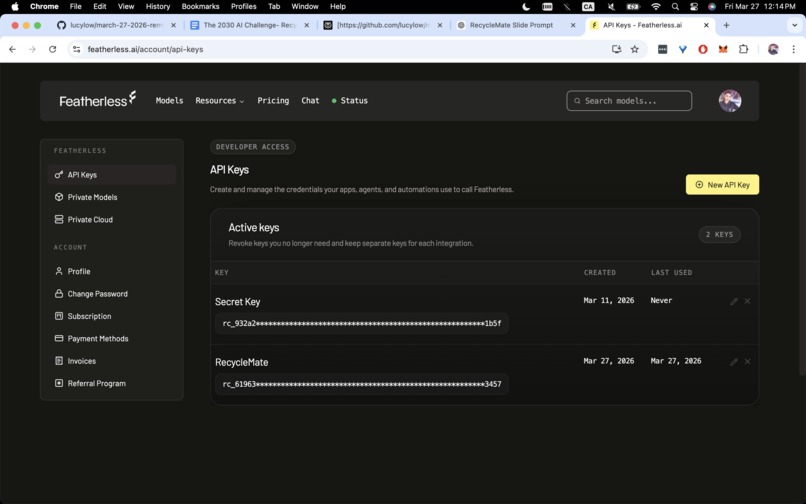Bookmark this page with star icon
Screen dimensions: 806x504
tap(635, 49)
